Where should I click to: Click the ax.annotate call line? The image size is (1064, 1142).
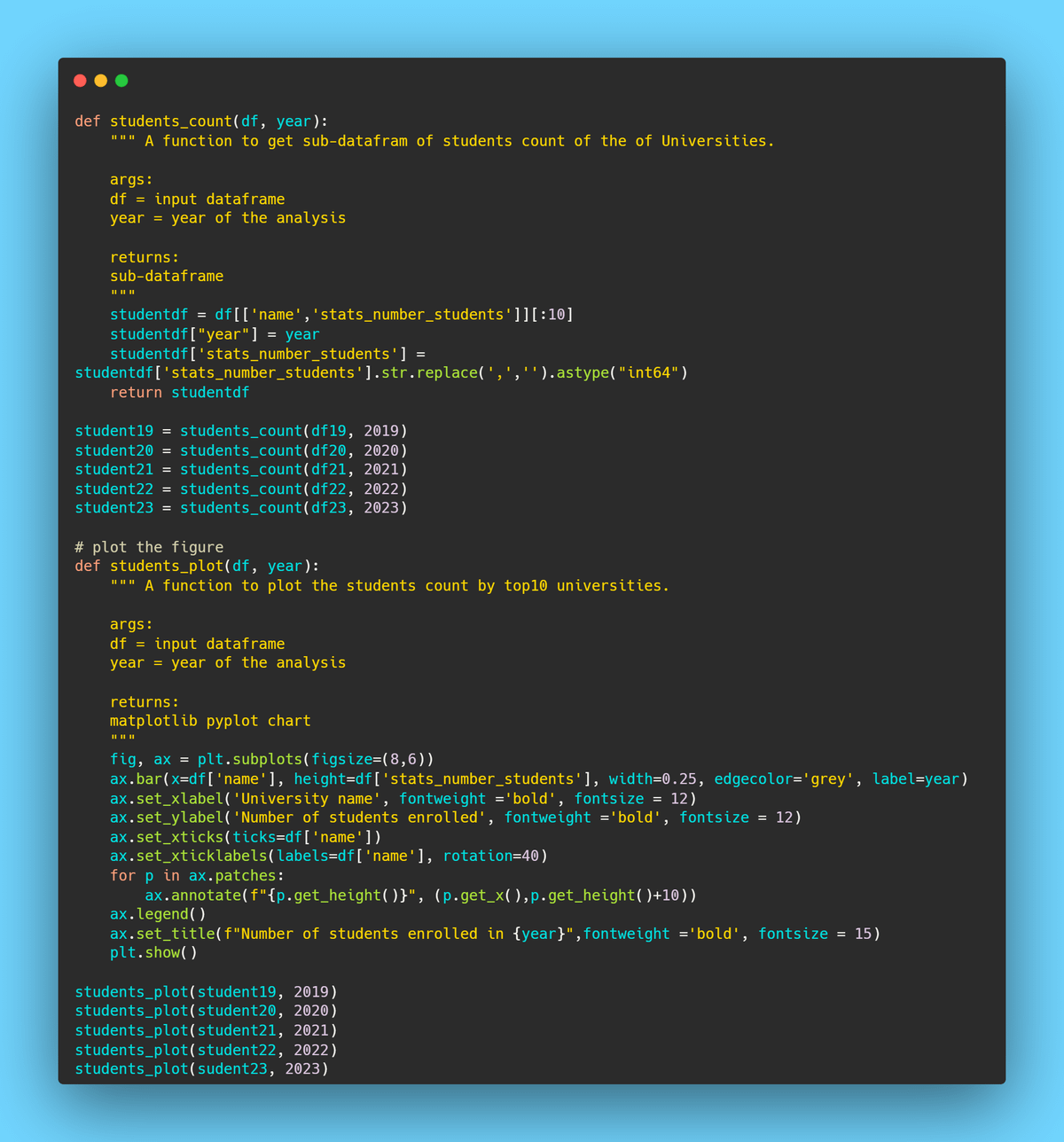point(420,896)
